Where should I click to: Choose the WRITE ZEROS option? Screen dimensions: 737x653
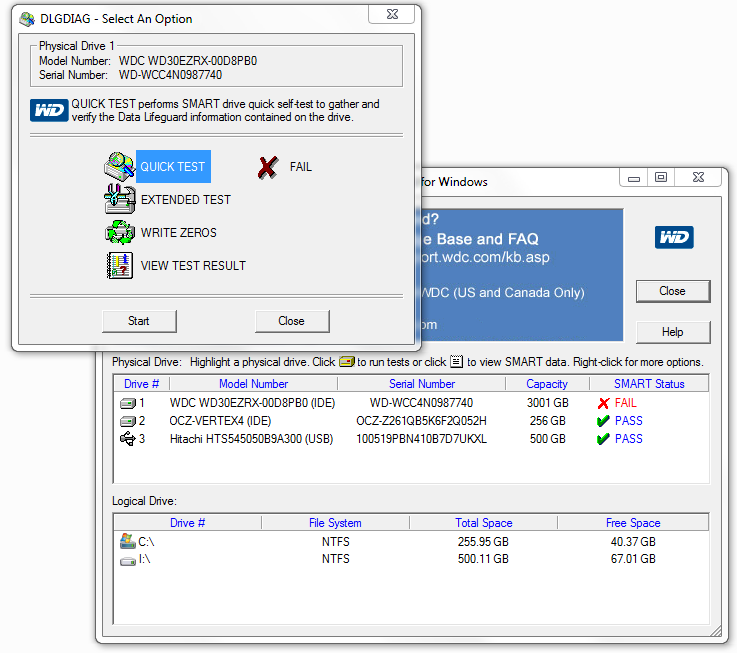[179, 233]
